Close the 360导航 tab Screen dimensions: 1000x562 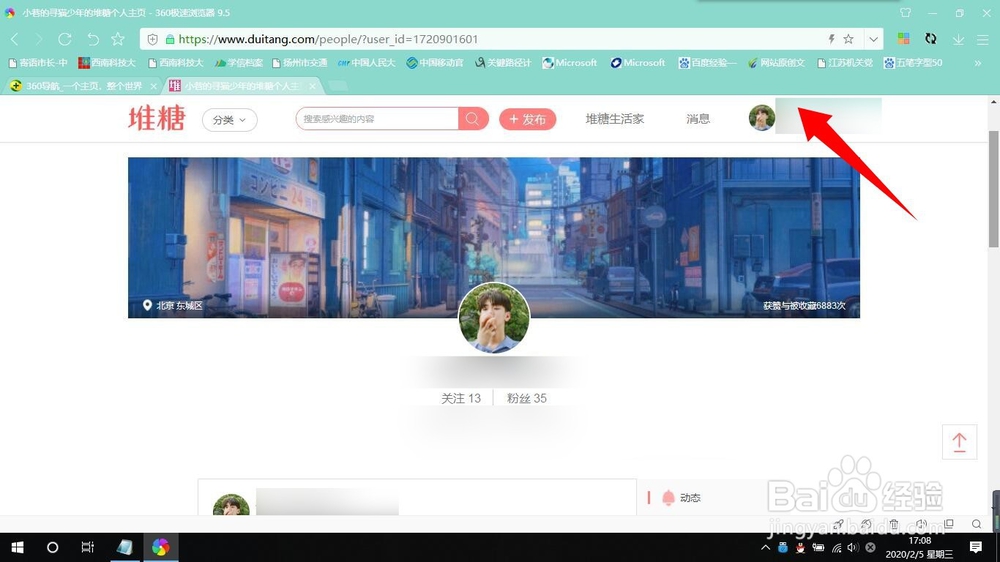153,86
